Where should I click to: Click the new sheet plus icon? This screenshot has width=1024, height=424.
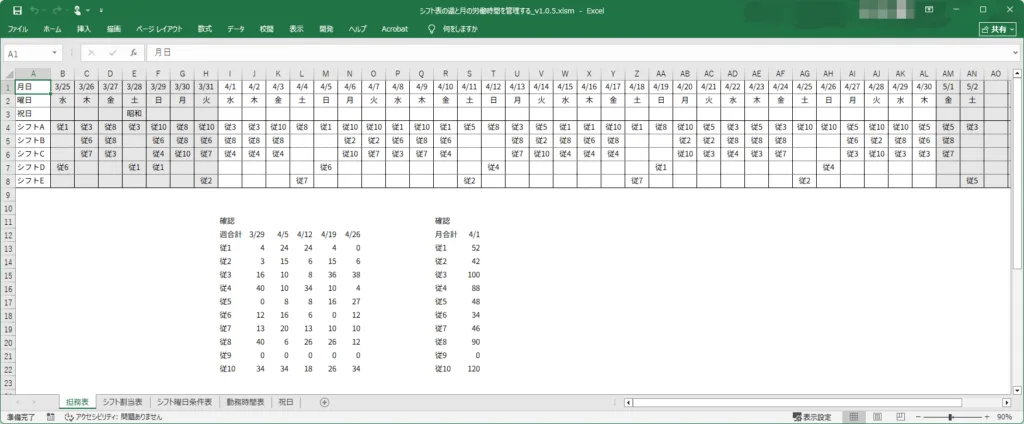[x=323, y=402]
